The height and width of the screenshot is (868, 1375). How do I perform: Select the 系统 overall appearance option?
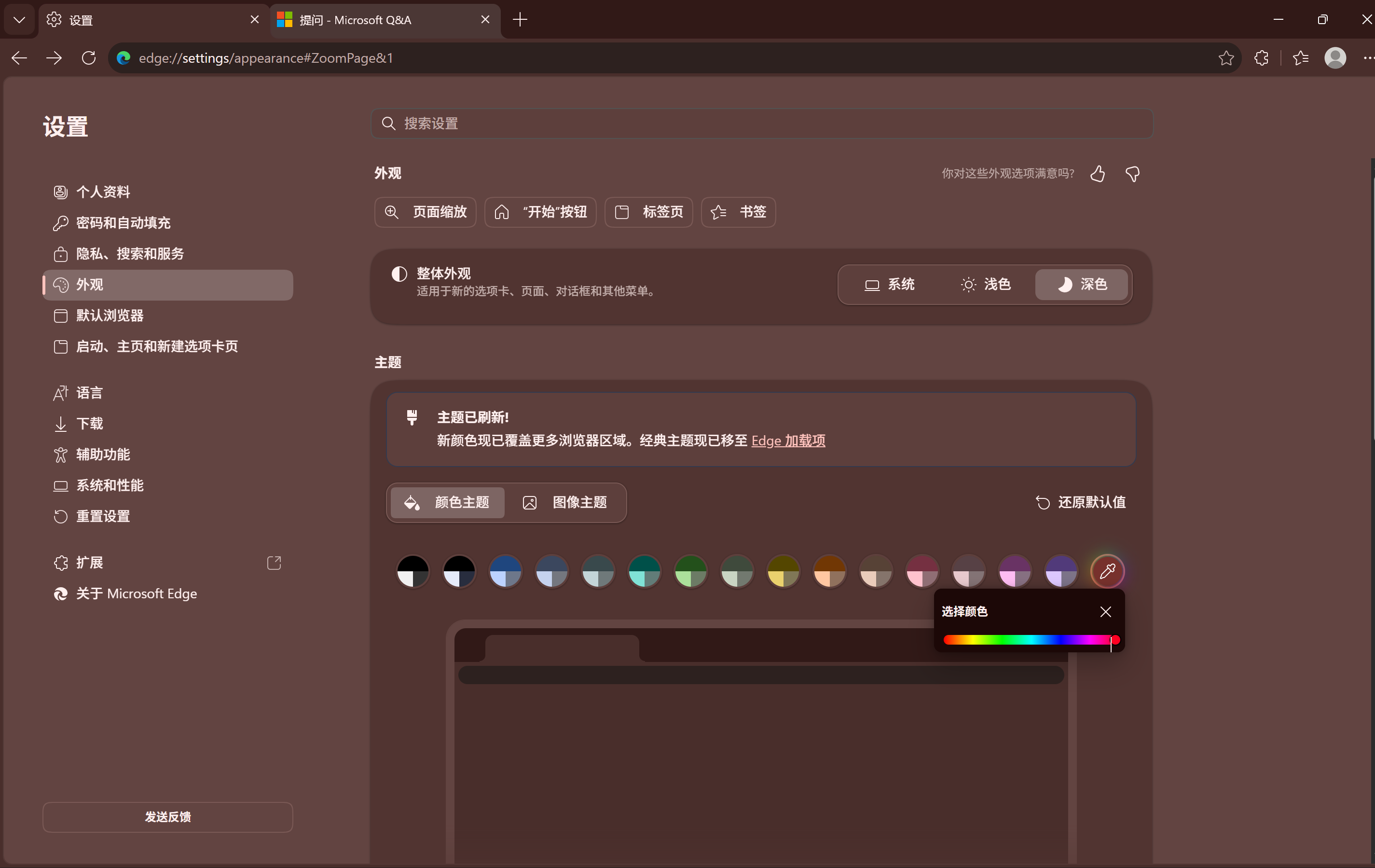tap(890, 284)
